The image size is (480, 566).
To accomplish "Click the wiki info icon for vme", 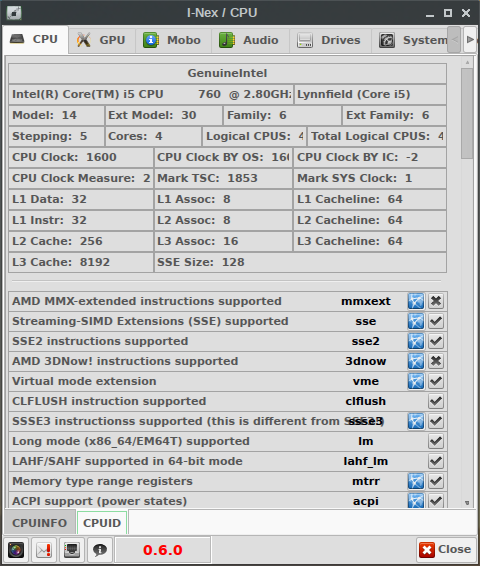I will tap(416, 381).
